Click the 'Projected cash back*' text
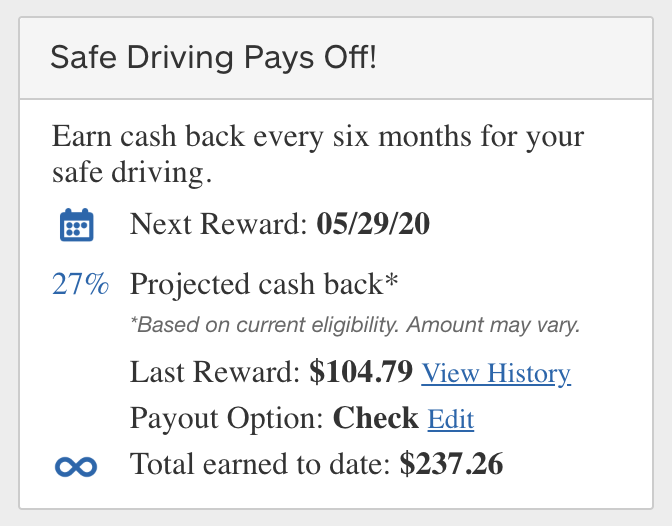 (x=265, y=285)
